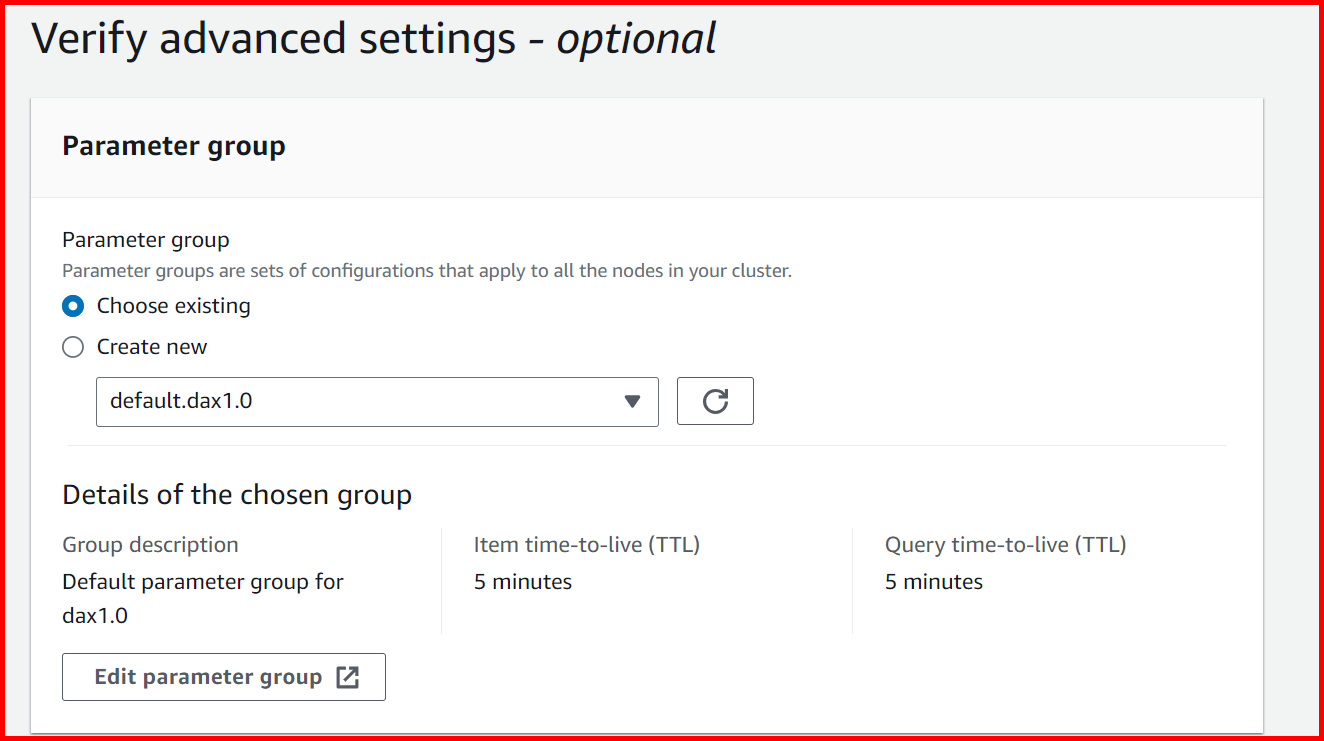Click the Group description text
This screenshot has height=741, width=1324.
[150, 544]
